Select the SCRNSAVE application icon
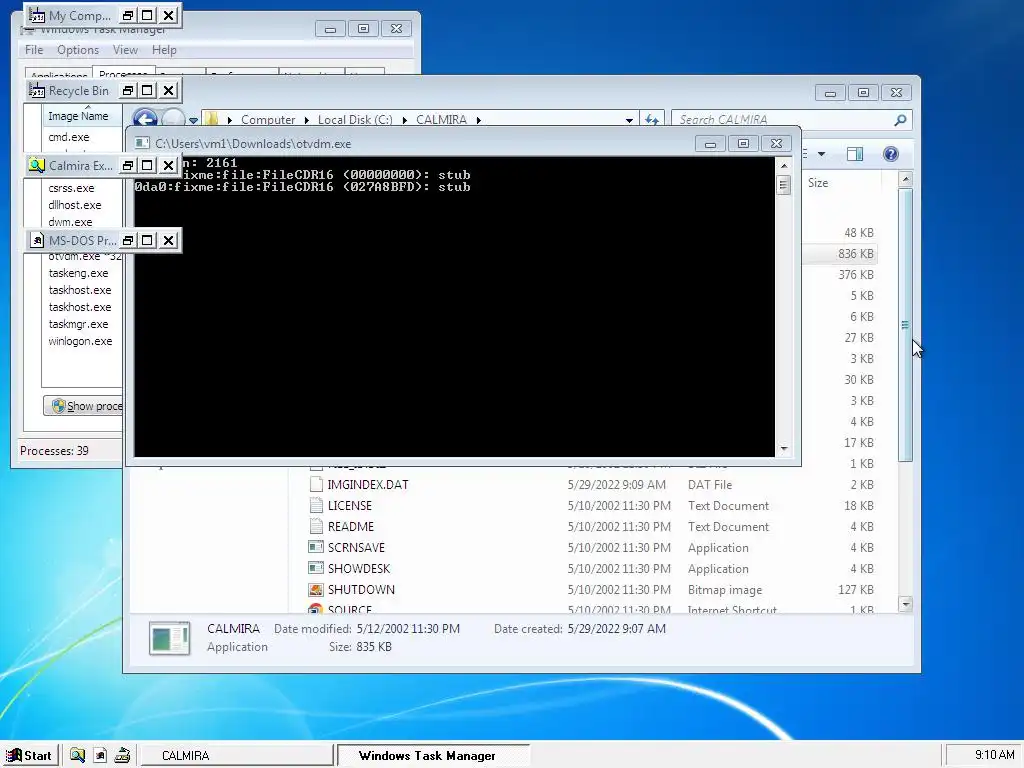Viewport: 1024px width, 768px height. point(316,547)
